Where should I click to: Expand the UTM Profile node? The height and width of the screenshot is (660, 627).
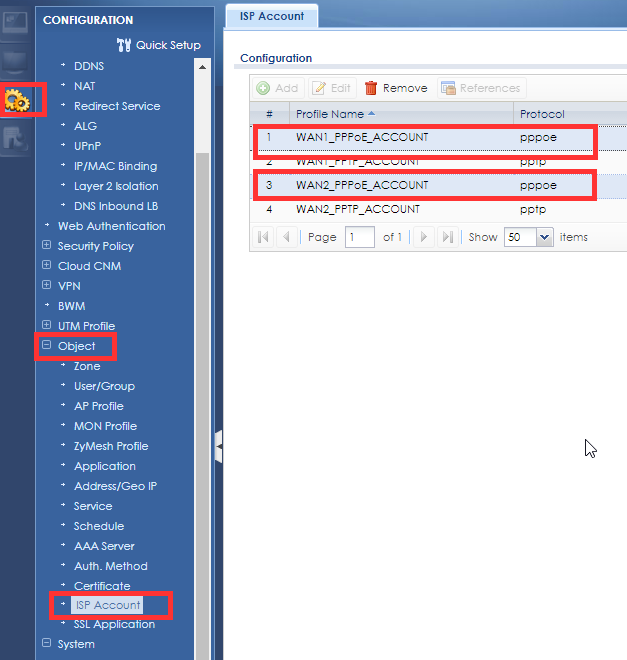click(46, 326)
